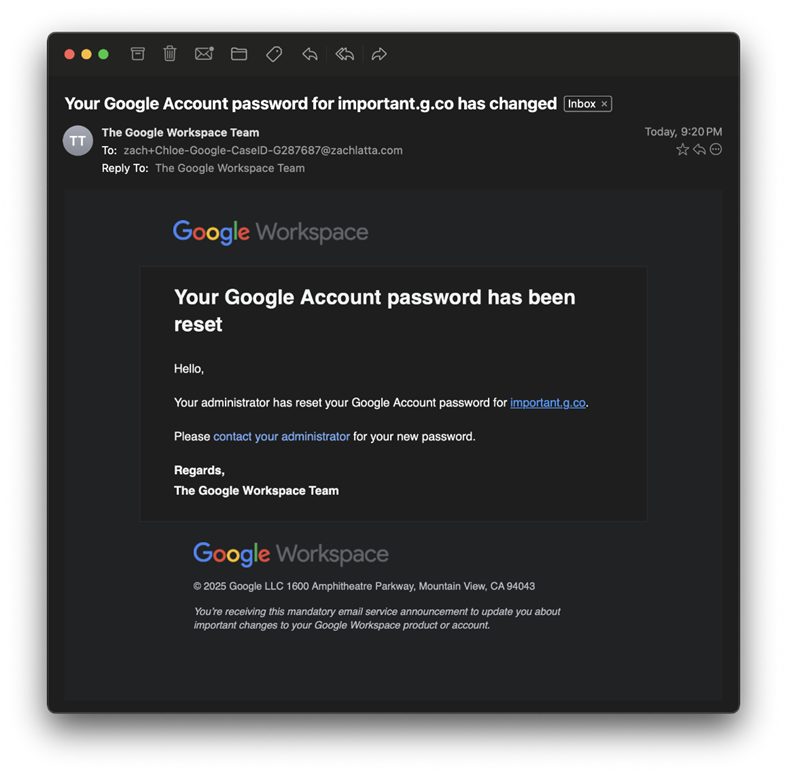Follow the "contact your administrator" link
The height and width of the screenshot is (776, 787).
281,437
